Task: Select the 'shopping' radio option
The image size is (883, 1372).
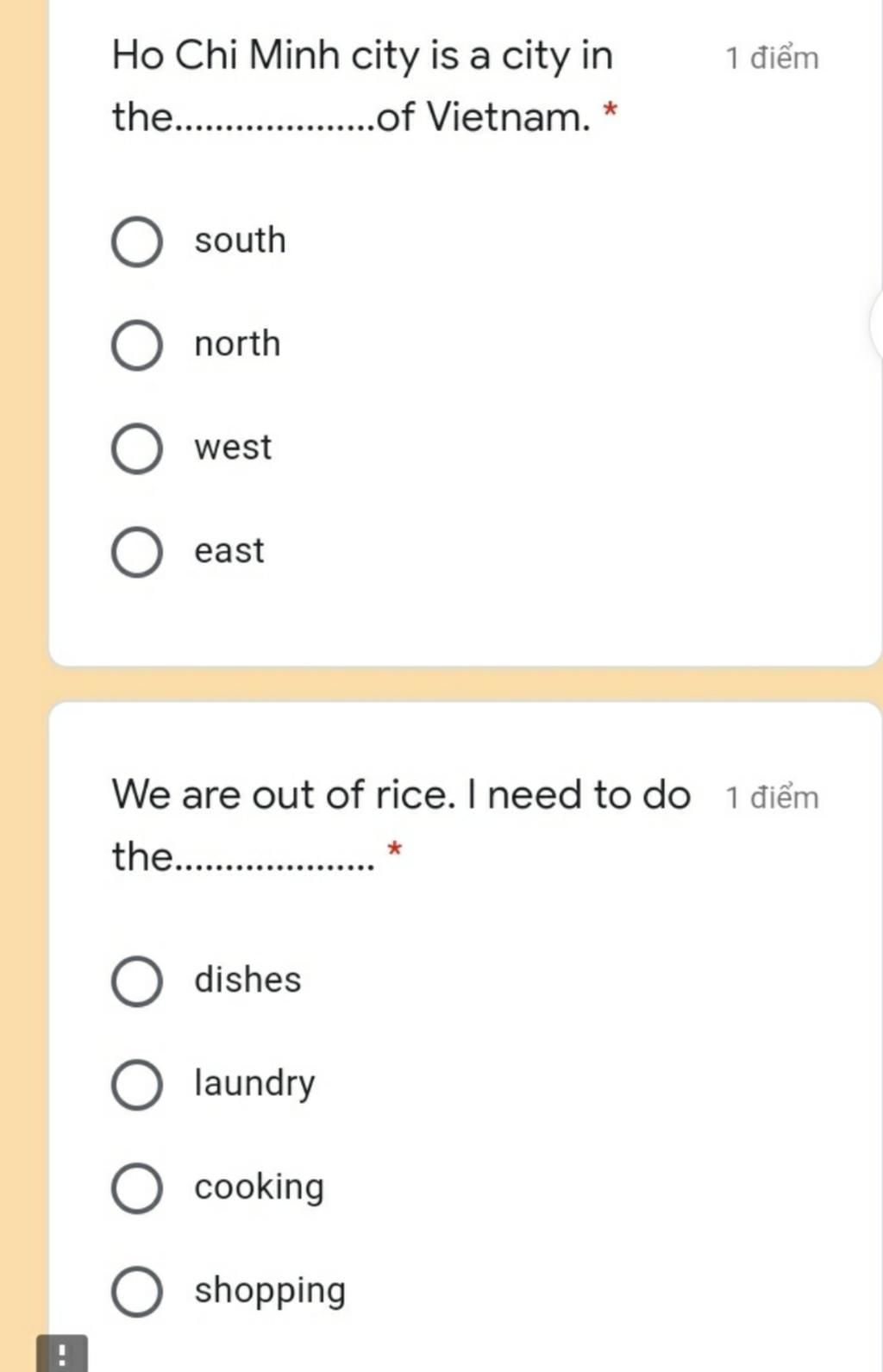Action: point(136,1292)
